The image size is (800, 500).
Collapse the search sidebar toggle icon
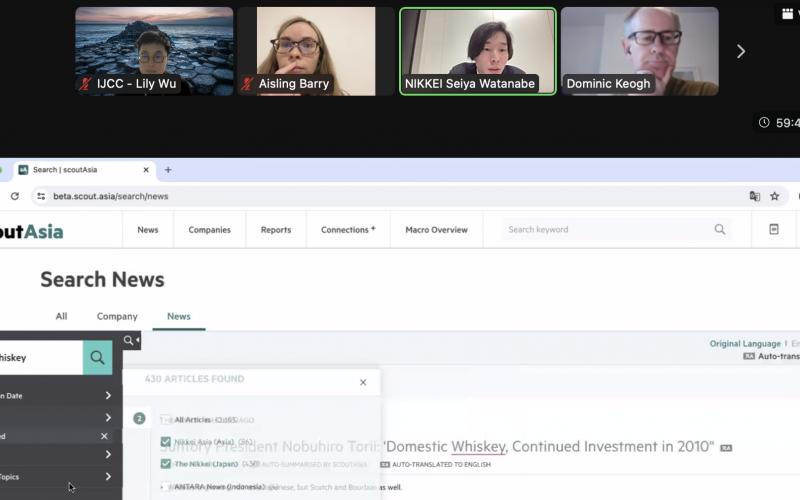click(x=131, y=340)
